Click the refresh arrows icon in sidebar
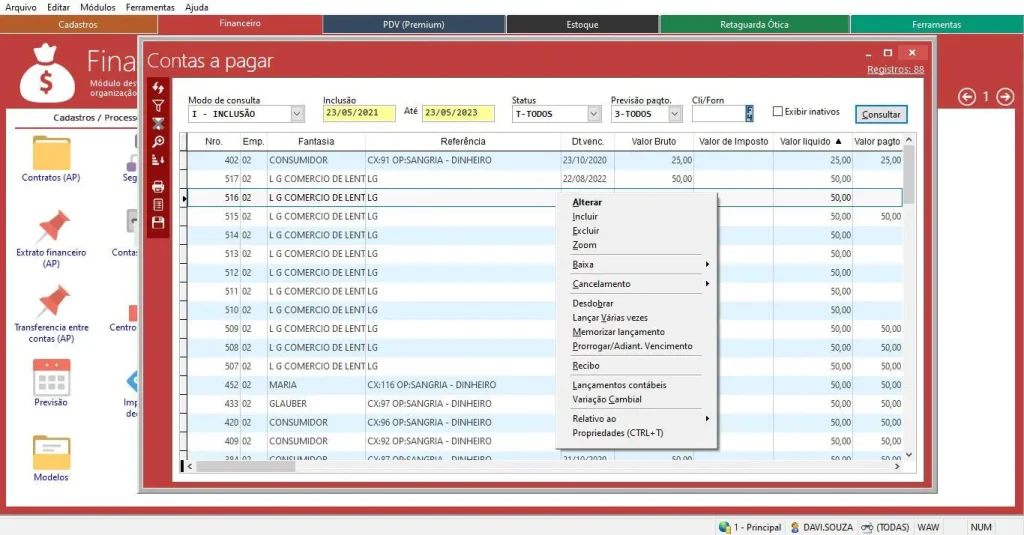Viewport: 1024px width, 535px height. pos(158,88)
